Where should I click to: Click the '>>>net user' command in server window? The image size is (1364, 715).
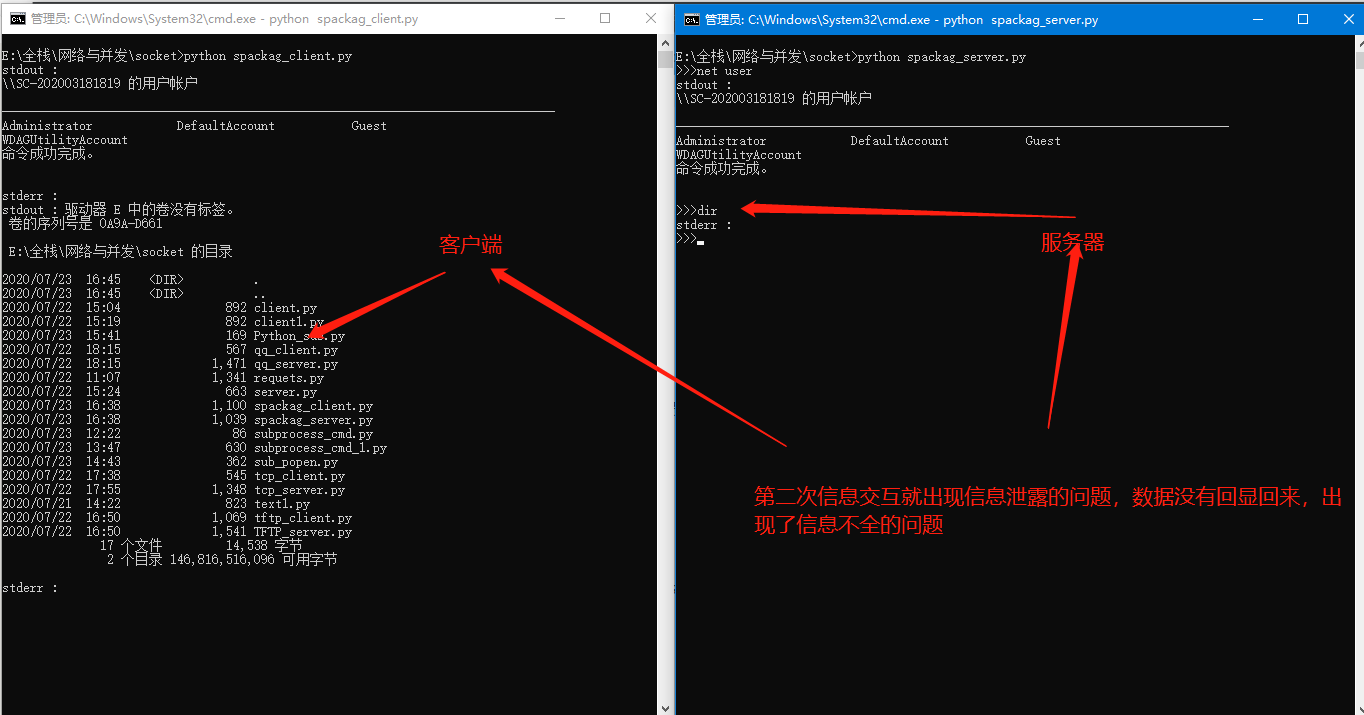pyautogui.click(x=714, y=71)
